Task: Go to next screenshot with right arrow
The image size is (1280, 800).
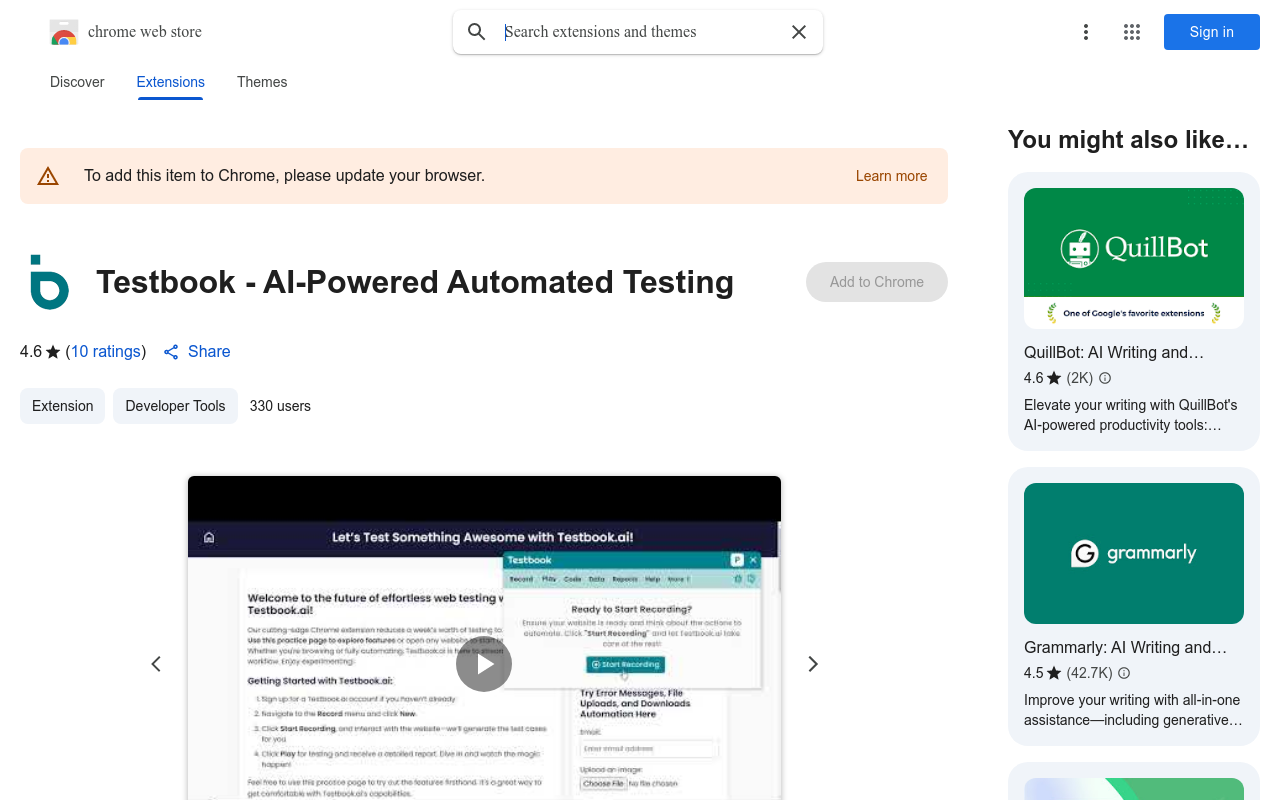Action: [x=813, y=664]
